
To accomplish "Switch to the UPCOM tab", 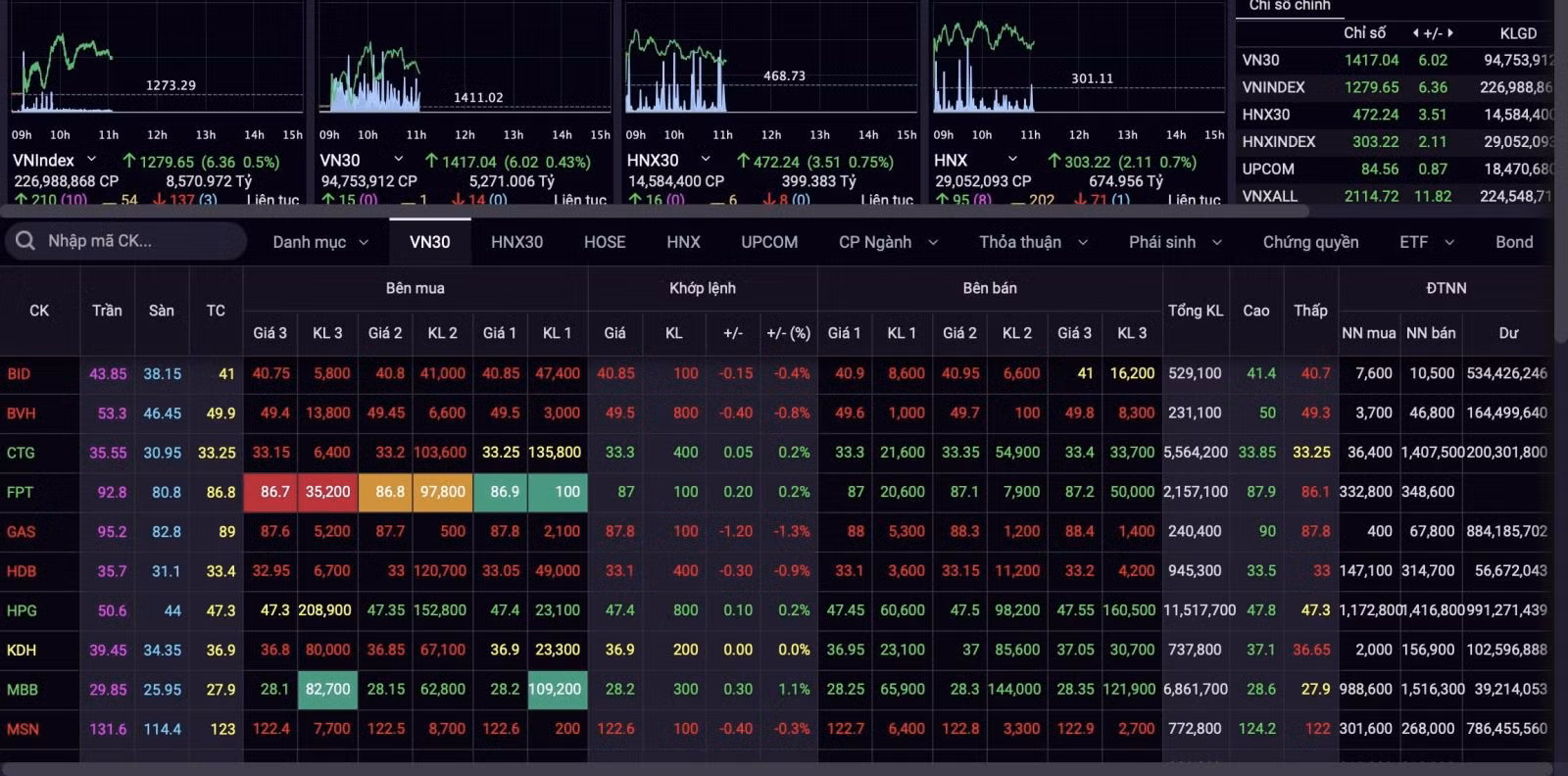I will pos(769,242).
